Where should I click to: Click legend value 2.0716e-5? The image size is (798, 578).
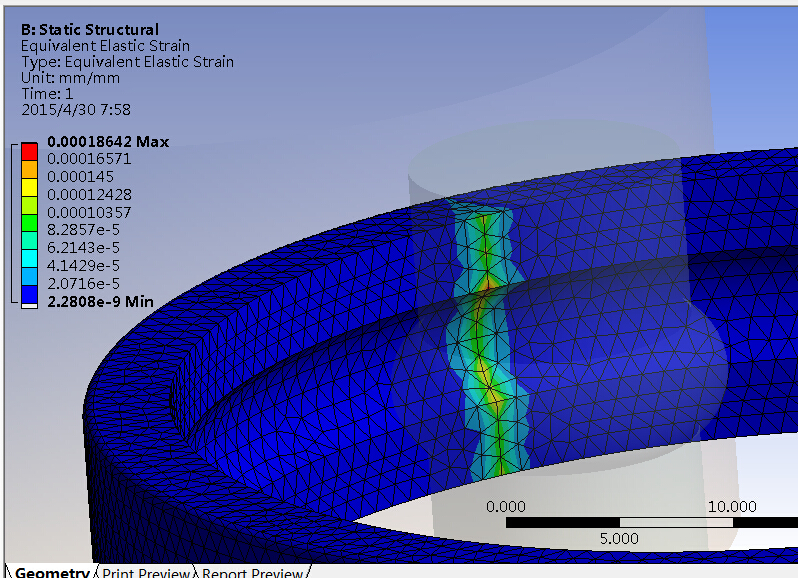83,283
